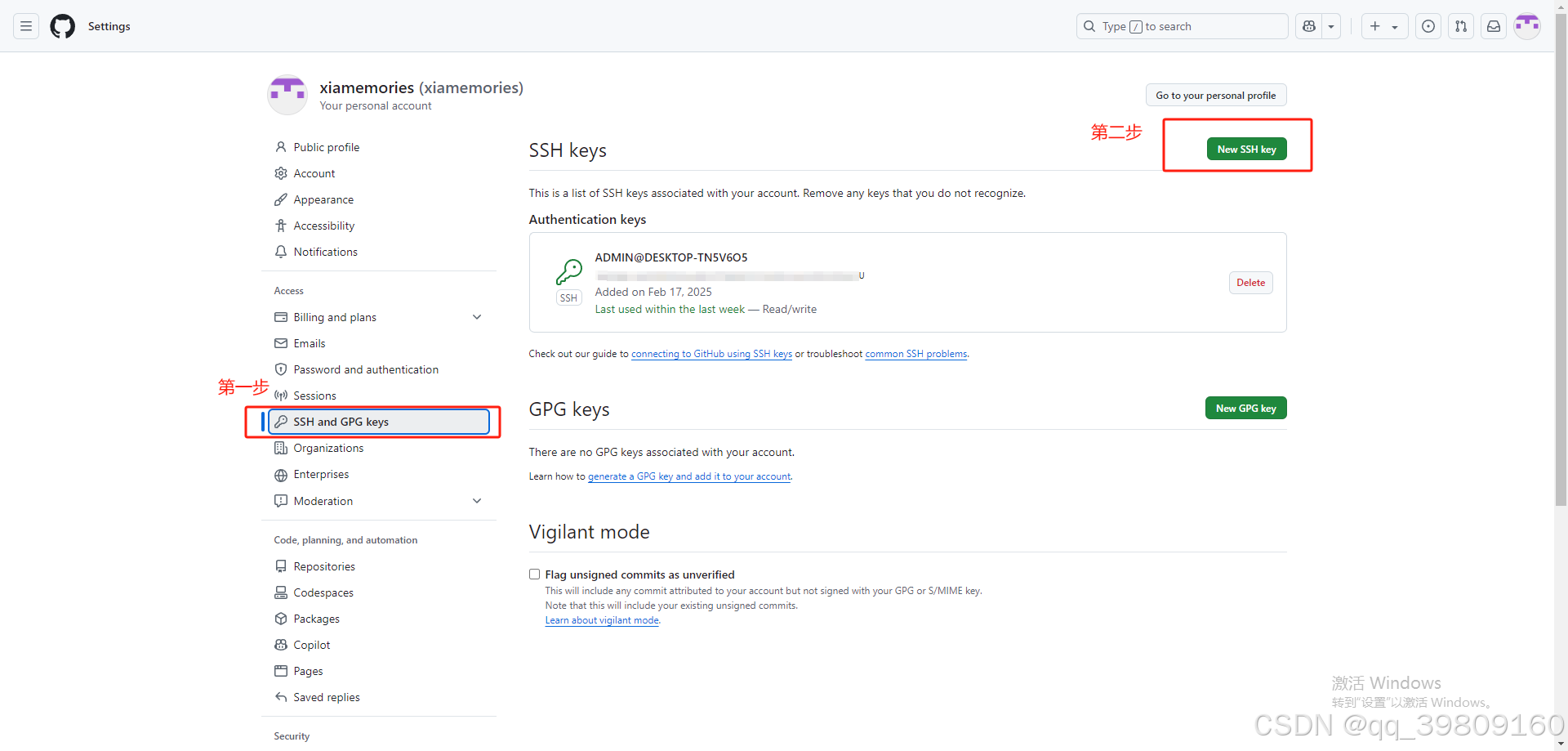Viewport: 1568px width, 751px height.
Task: Click the Repositories repo icon
Action: pyautogui.click(x=281, y=566)
